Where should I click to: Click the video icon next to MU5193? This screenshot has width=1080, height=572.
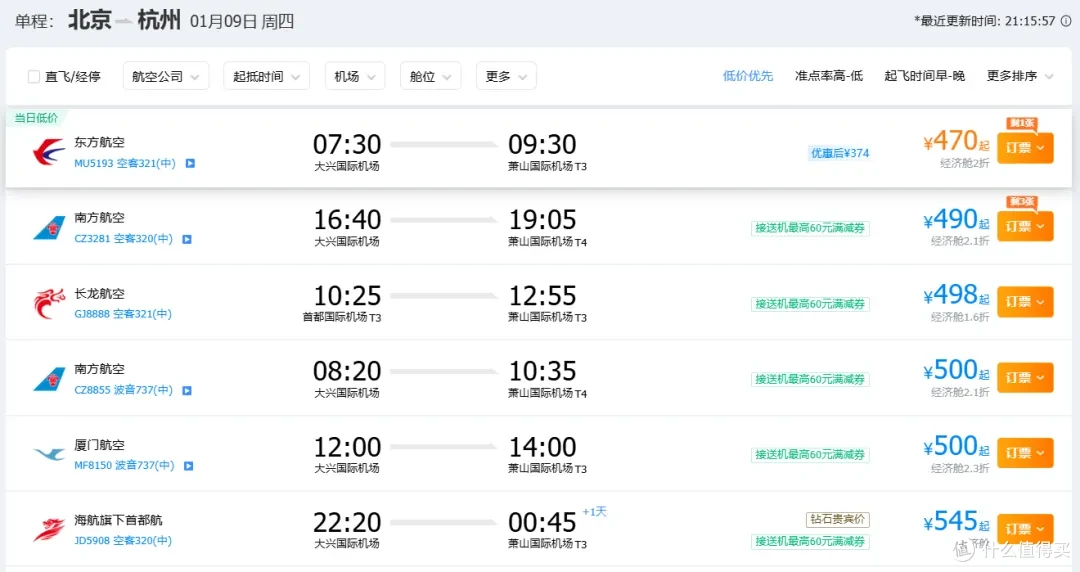(190, 163)
